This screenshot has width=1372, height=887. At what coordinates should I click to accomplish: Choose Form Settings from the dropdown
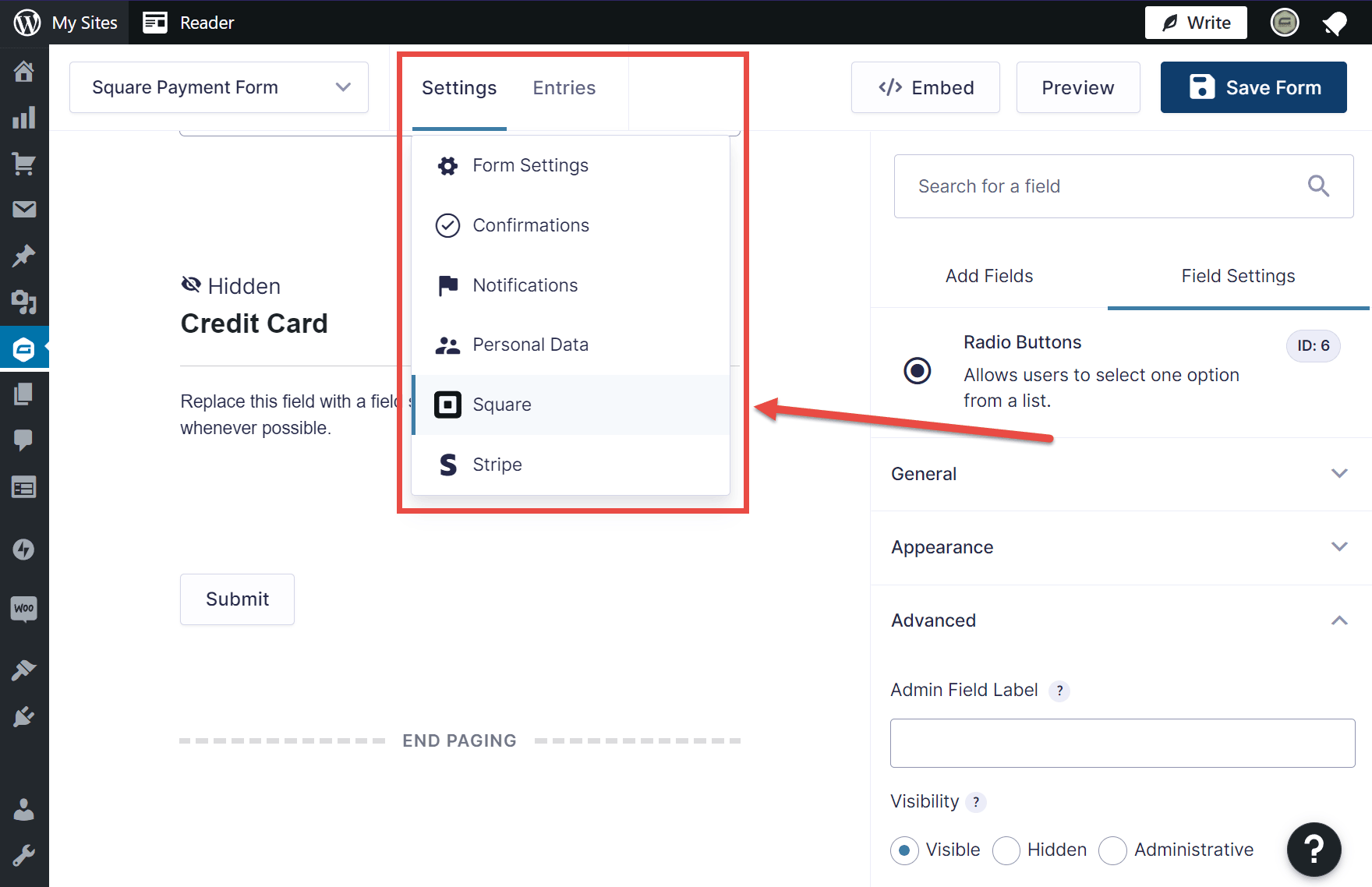point(571,165)
